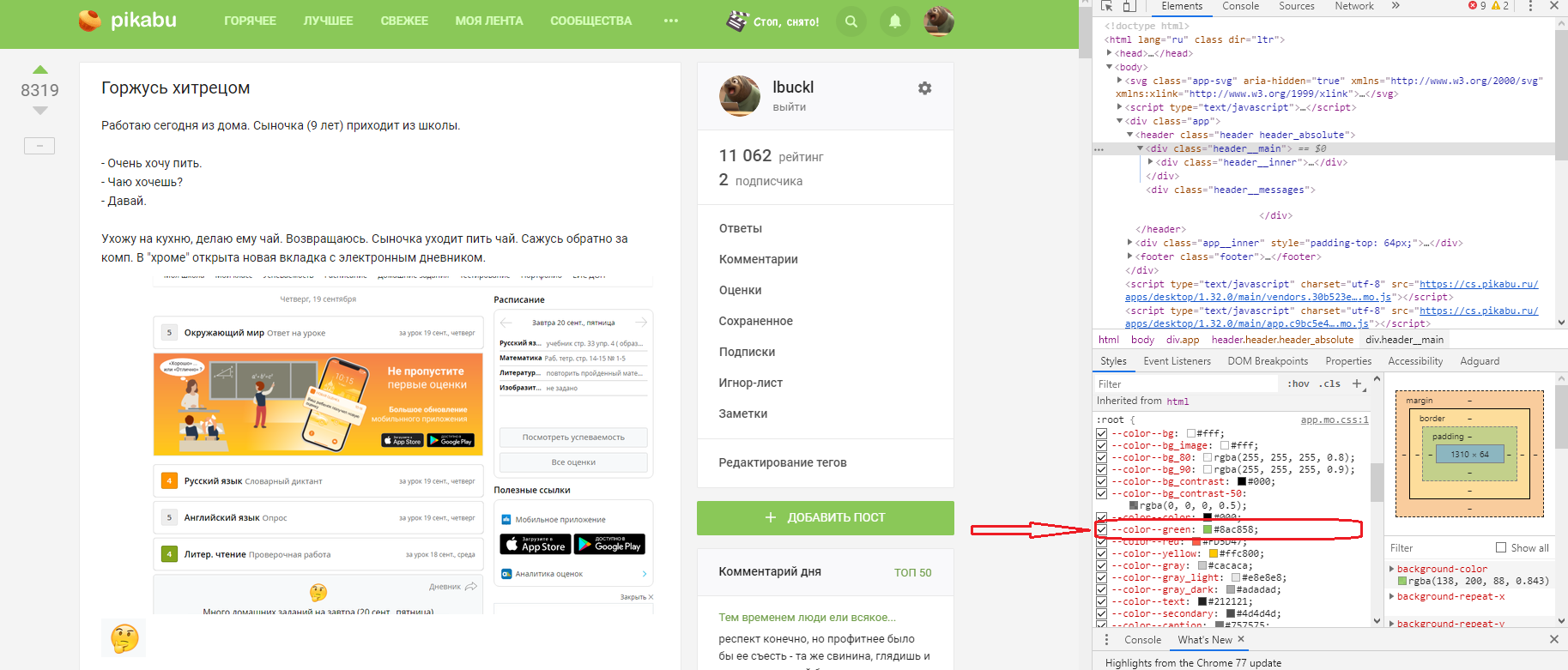Click the ДОБАВИТЬ ПОСТ button
This screenshot has width=1568, height=670.
[x=825, y=517]
